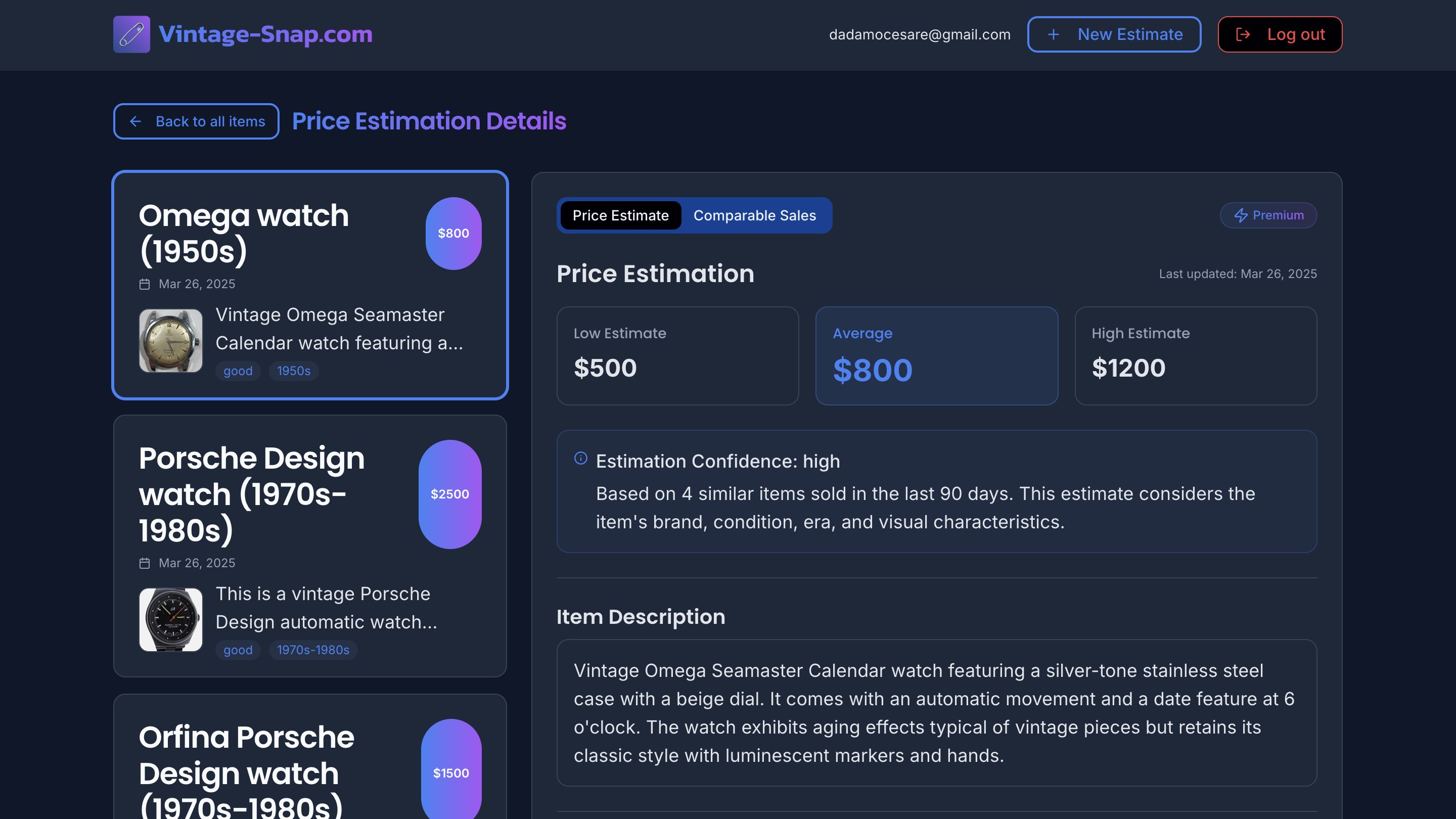Click the Vintage-Snap safety pin logo icon

[x=131, y=34]
